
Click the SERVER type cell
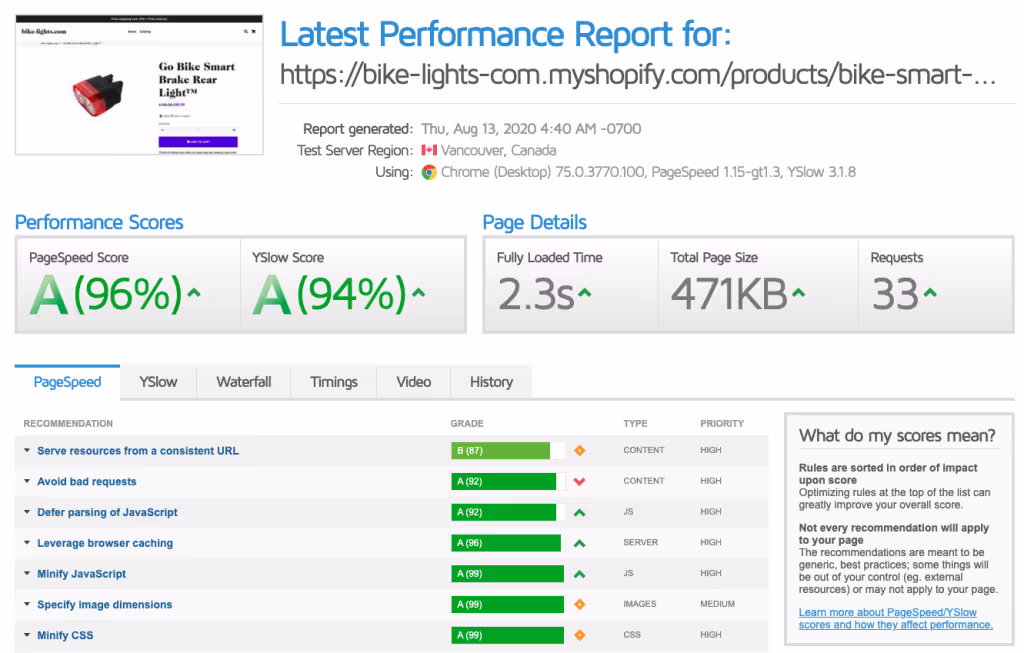[641, 542]
